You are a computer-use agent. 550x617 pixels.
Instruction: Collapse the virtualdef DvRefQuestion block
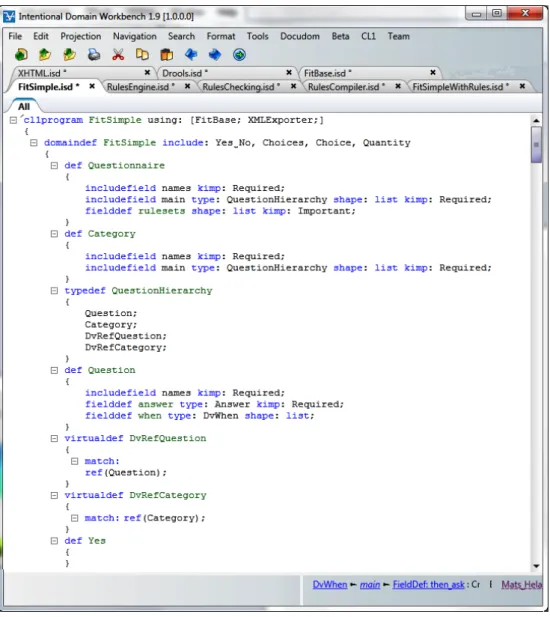54,438
